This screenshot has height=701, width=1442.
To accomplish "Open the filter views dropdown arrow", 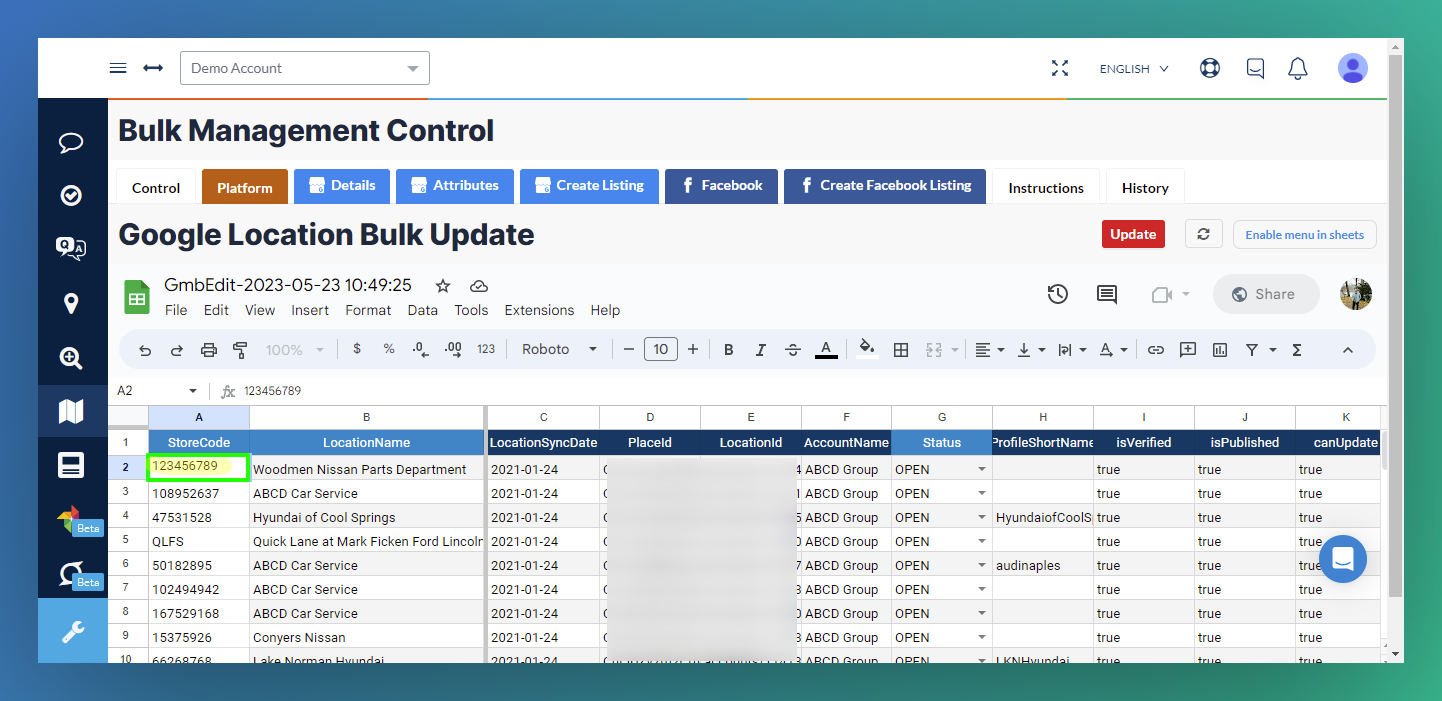I will point(1273,350).
